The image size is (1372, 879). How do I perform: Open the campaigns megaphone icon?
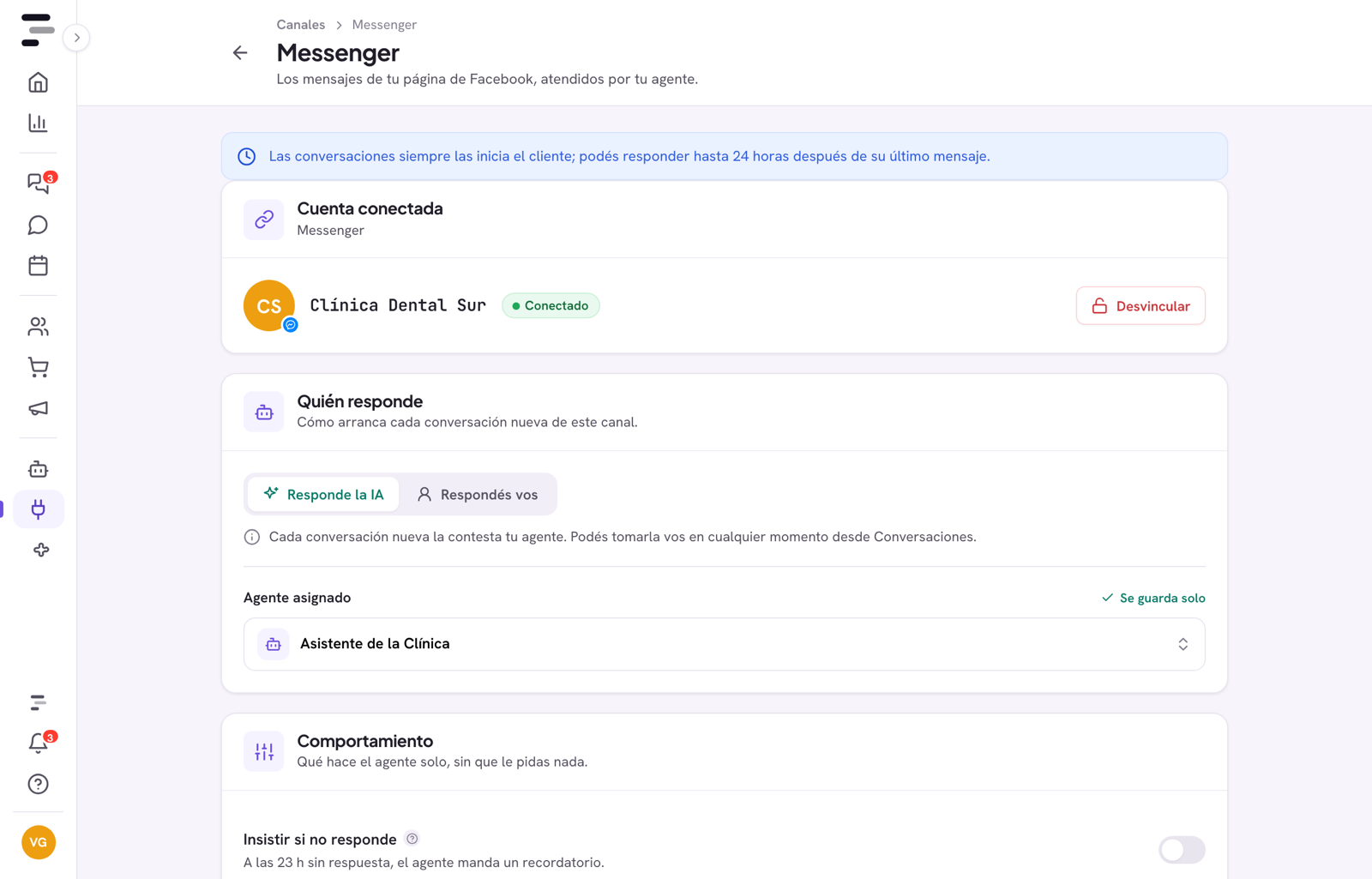tap(38, 408)
